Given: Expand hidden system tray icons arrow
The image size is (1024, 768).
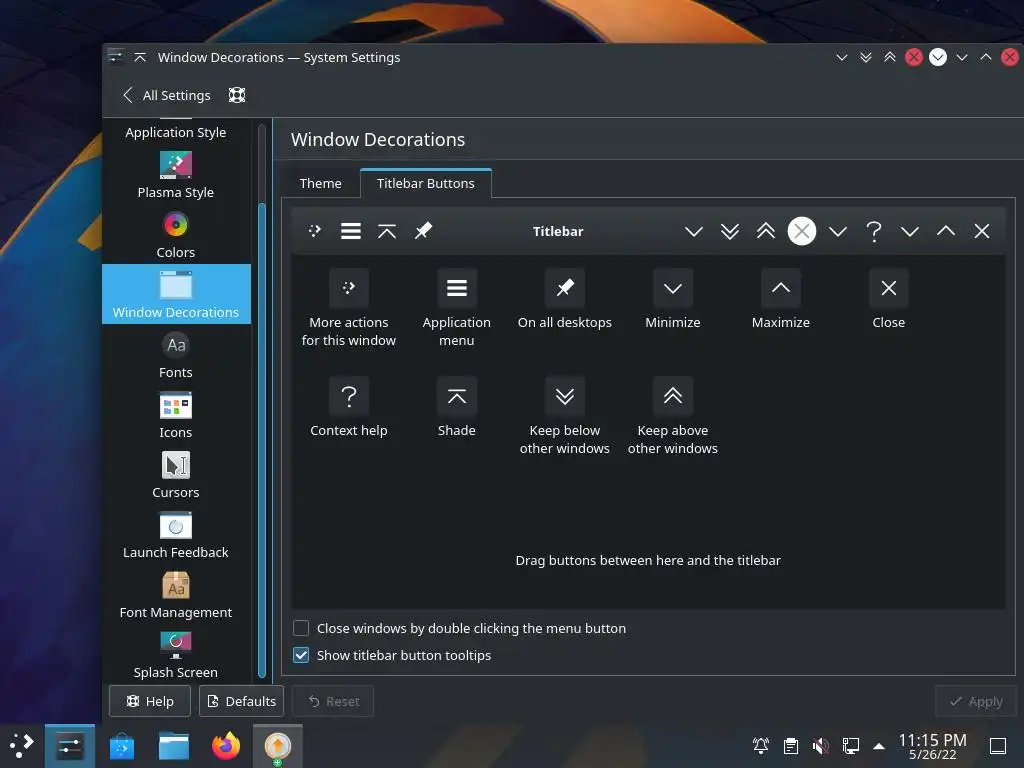Looking at the screenshot, I should [x=879, y=746].
